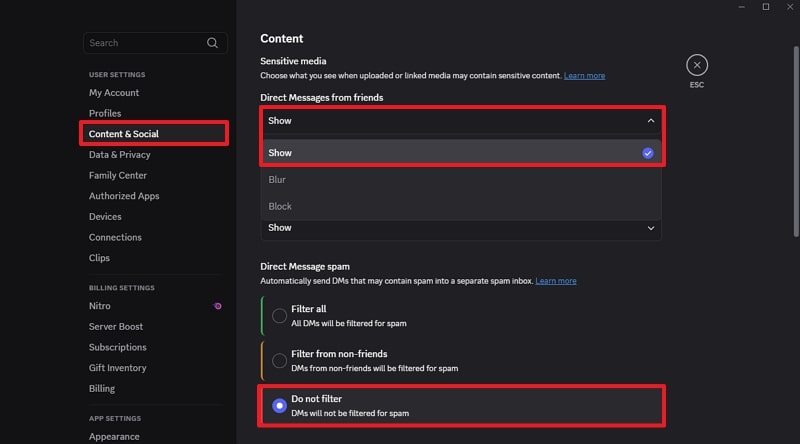This screenshot has height=444, width=800.
Task: Expand the second Show dropdown chevron
Action: point(651,228)
